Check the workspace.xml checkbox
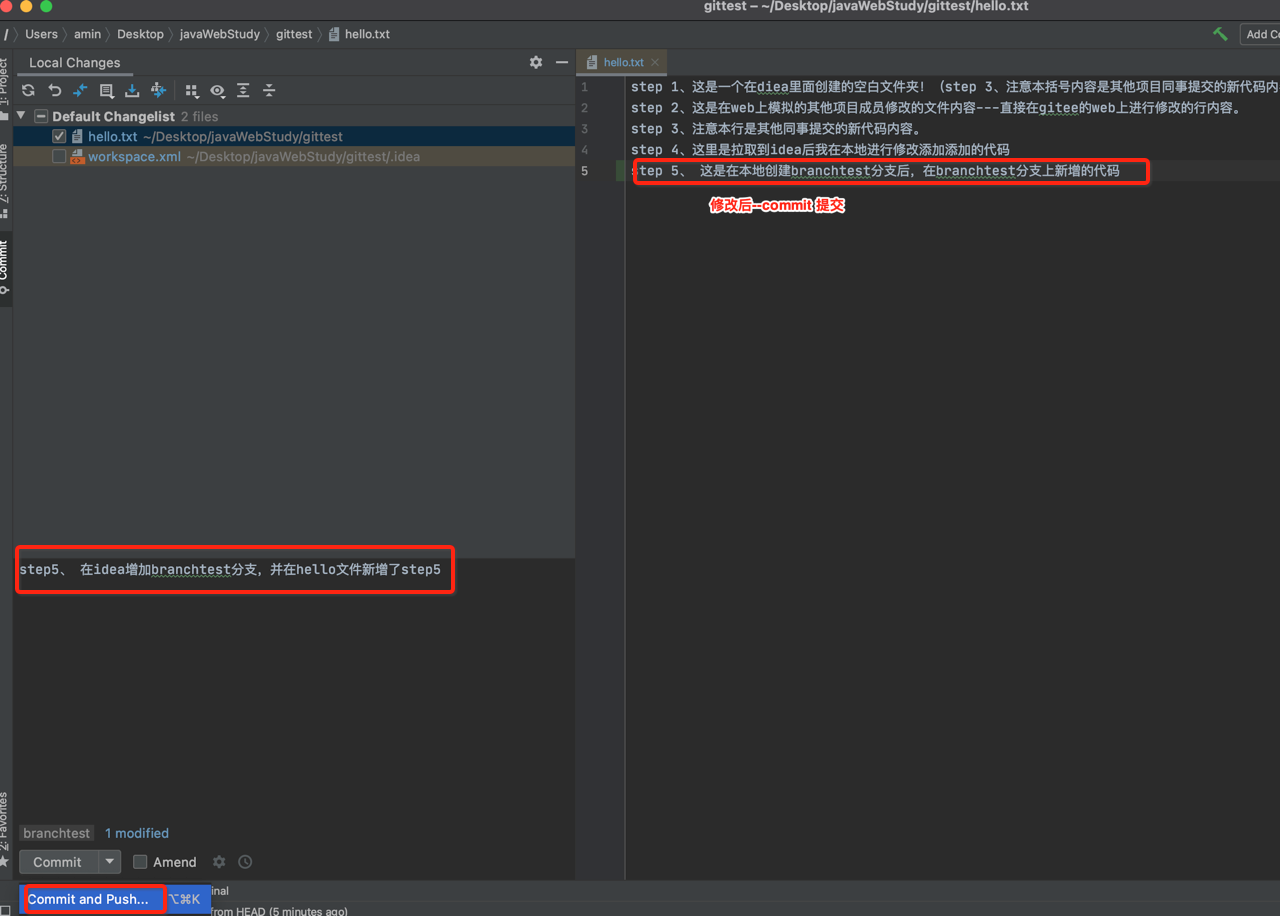 tap(59, 157)
